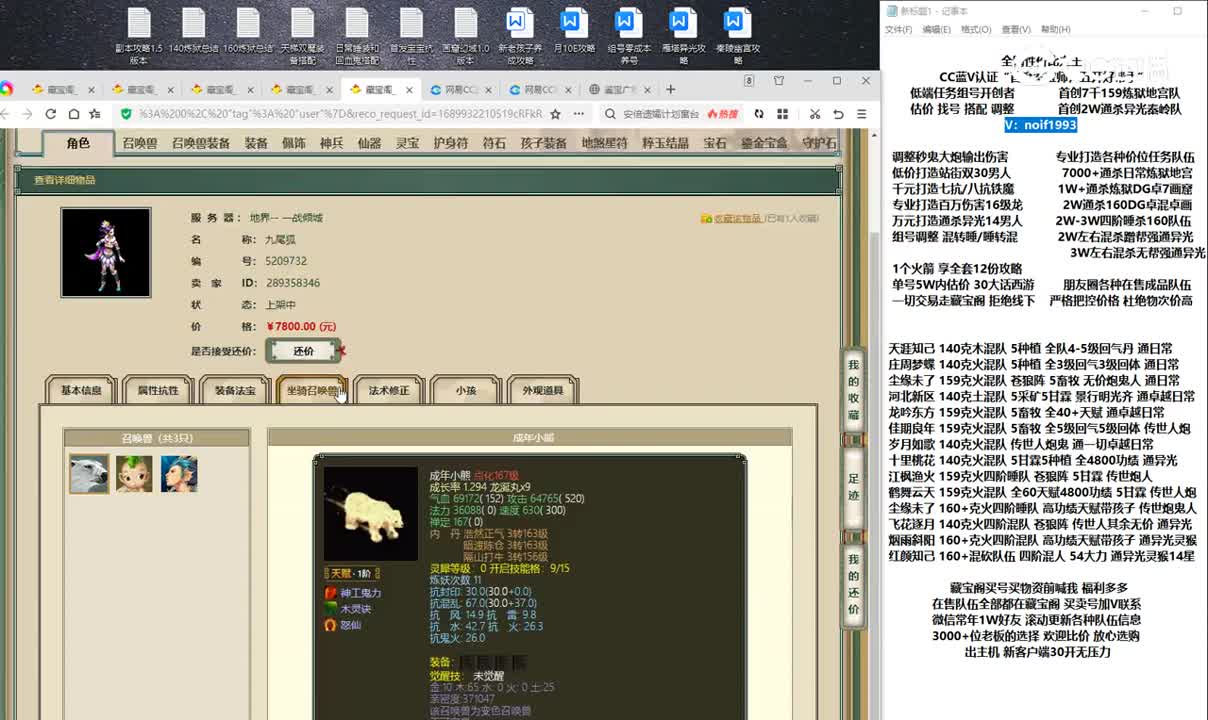Click the 还价 bargain button
Screen dimensions: 1208x720
304,351
